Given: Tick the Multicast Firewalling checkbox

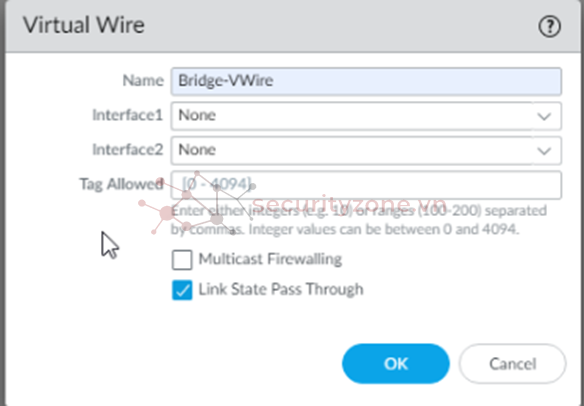Looking at the screenshot, I should click(182, 260).
